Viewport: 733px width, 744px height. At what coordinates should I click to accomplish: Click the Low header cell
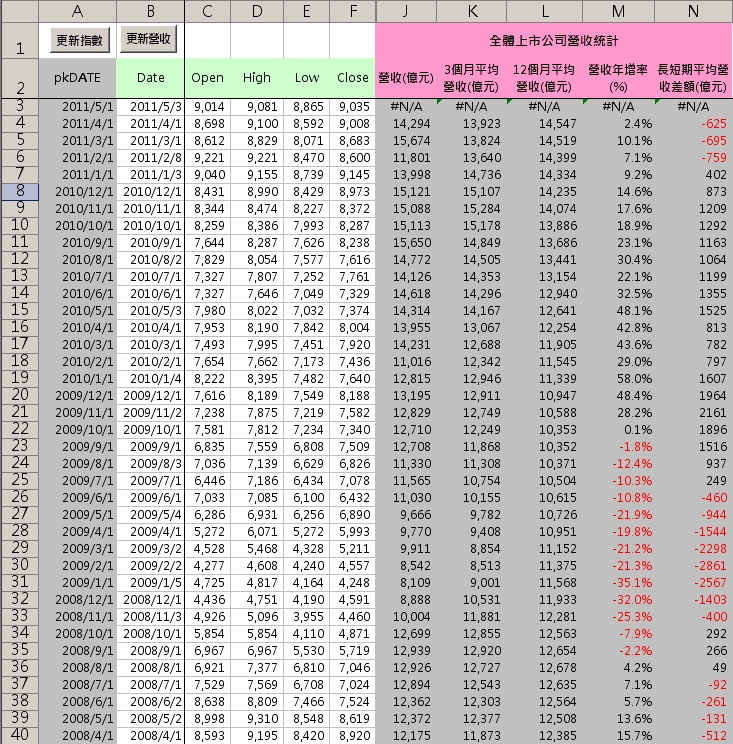(x=306, y=78)
